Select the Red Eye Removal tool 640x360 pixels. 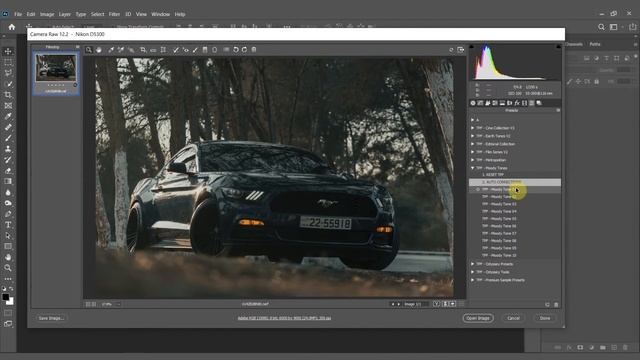point(186,50)
